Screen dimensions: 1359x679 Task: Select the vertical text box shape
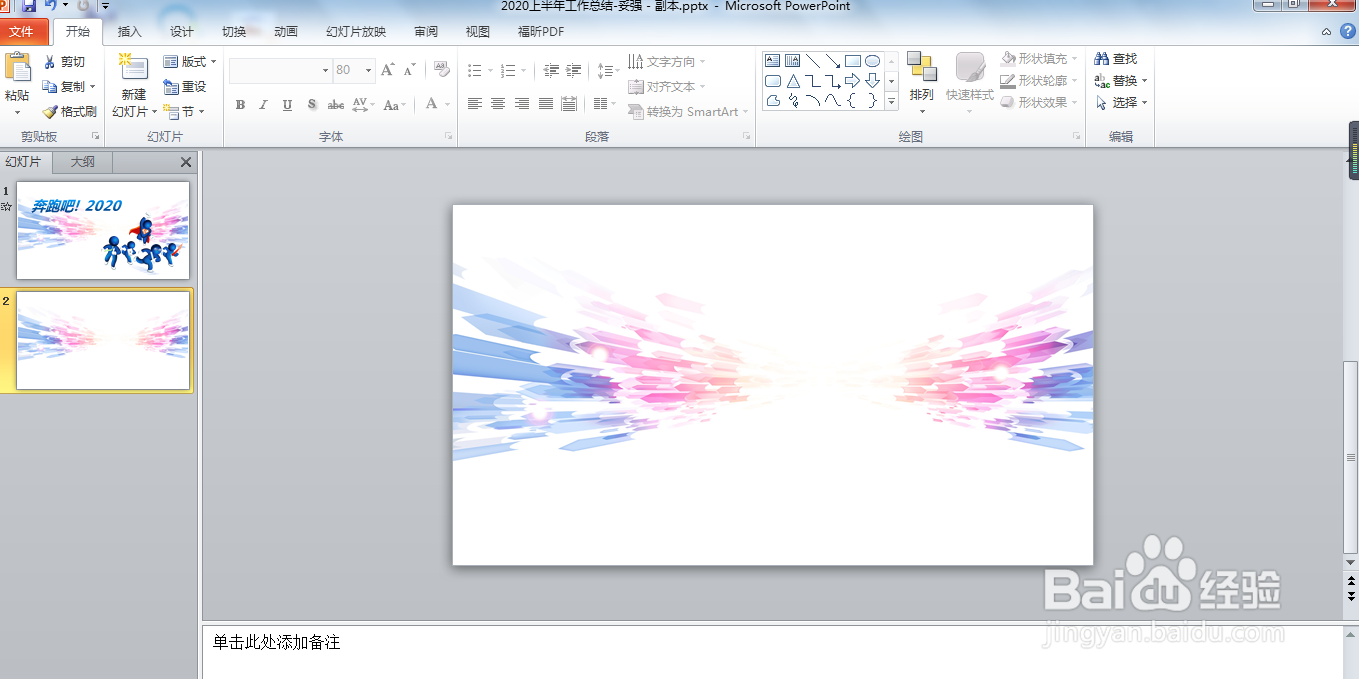(x=793, y=61)
